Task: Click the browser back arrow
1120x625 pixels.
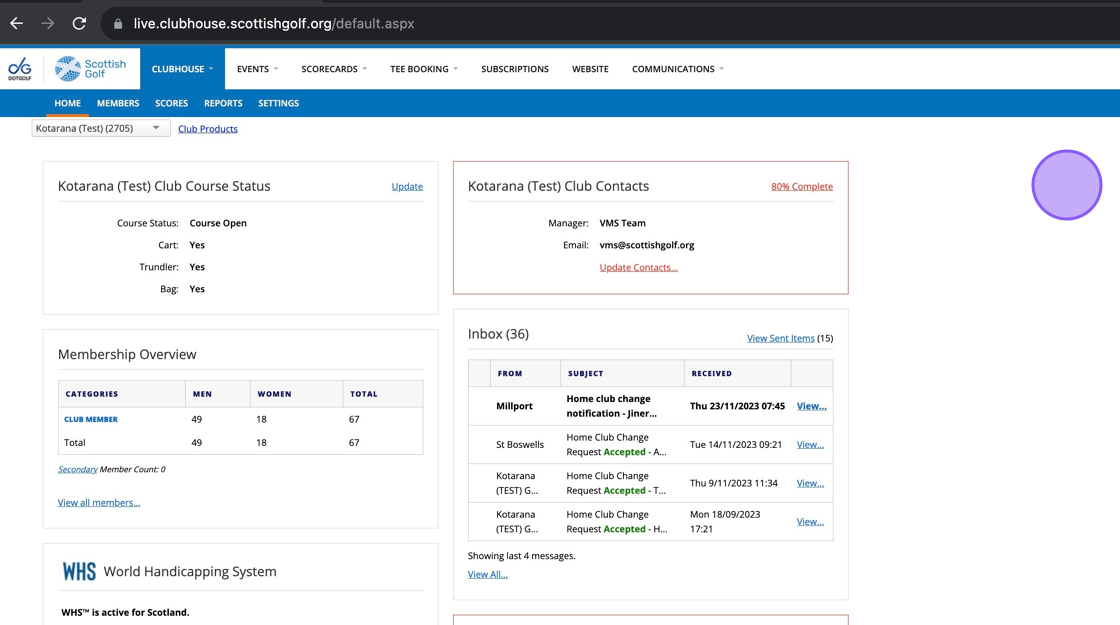Action: (x=17, y=23)
